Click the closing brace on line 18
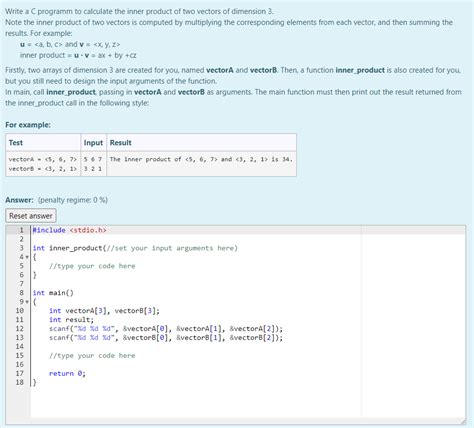474x428 pixels. click(34, 382)
